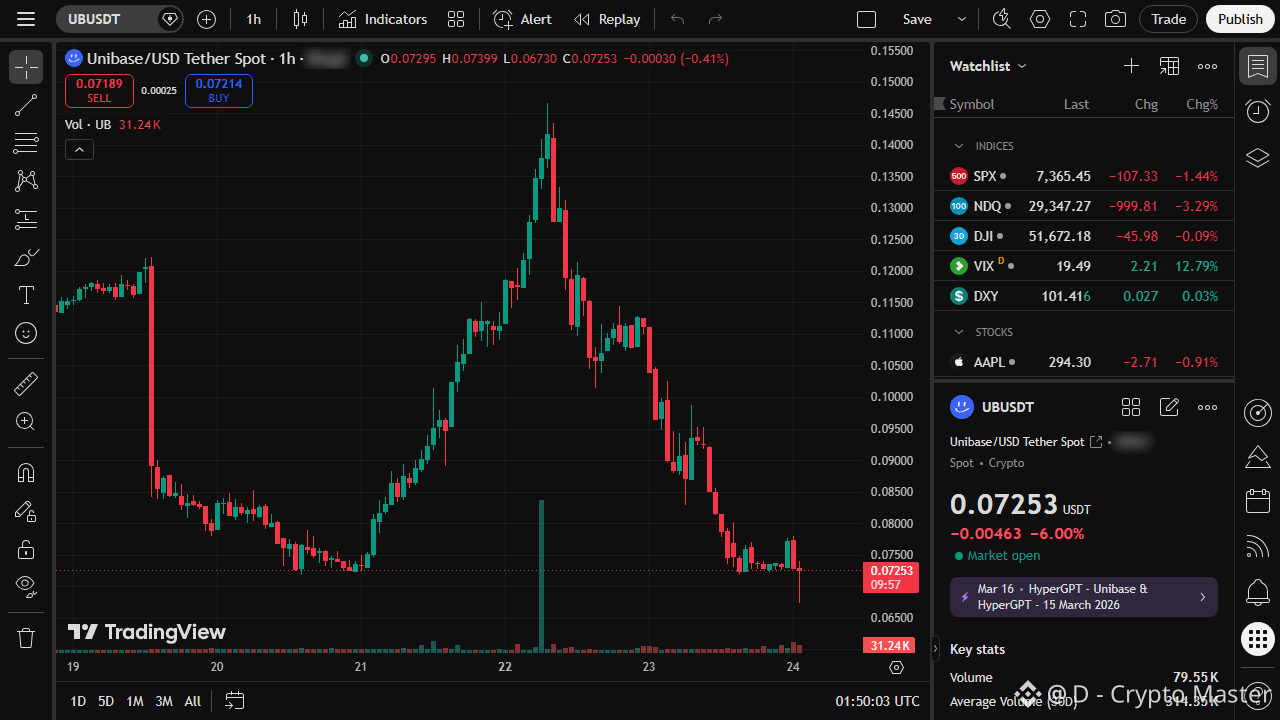Image resolution: width=1280 pixels, height=720 pixels.
Task: Add symbol to watchlist with plus
Action: 1131,66
